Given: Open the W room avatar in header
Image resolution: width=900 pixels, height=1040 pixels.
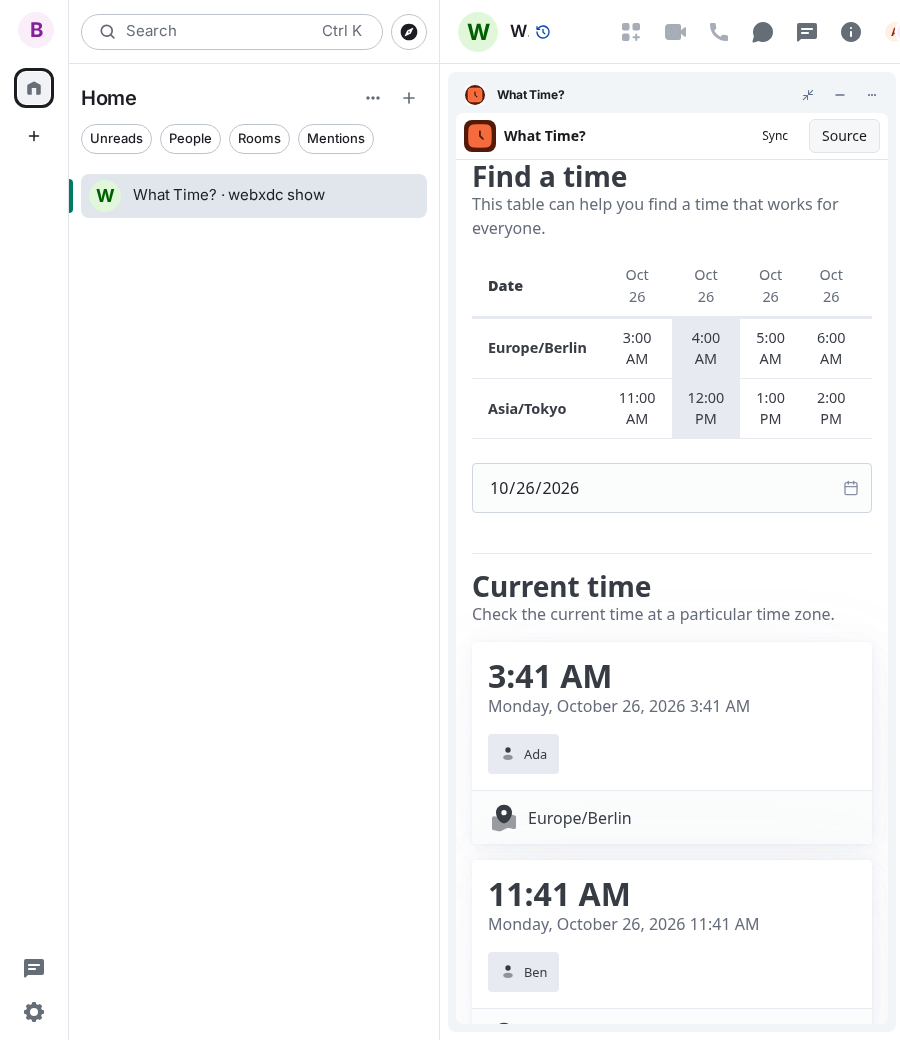Looking at the screenshot, I should pyautogui.click(x=478, y=32).
